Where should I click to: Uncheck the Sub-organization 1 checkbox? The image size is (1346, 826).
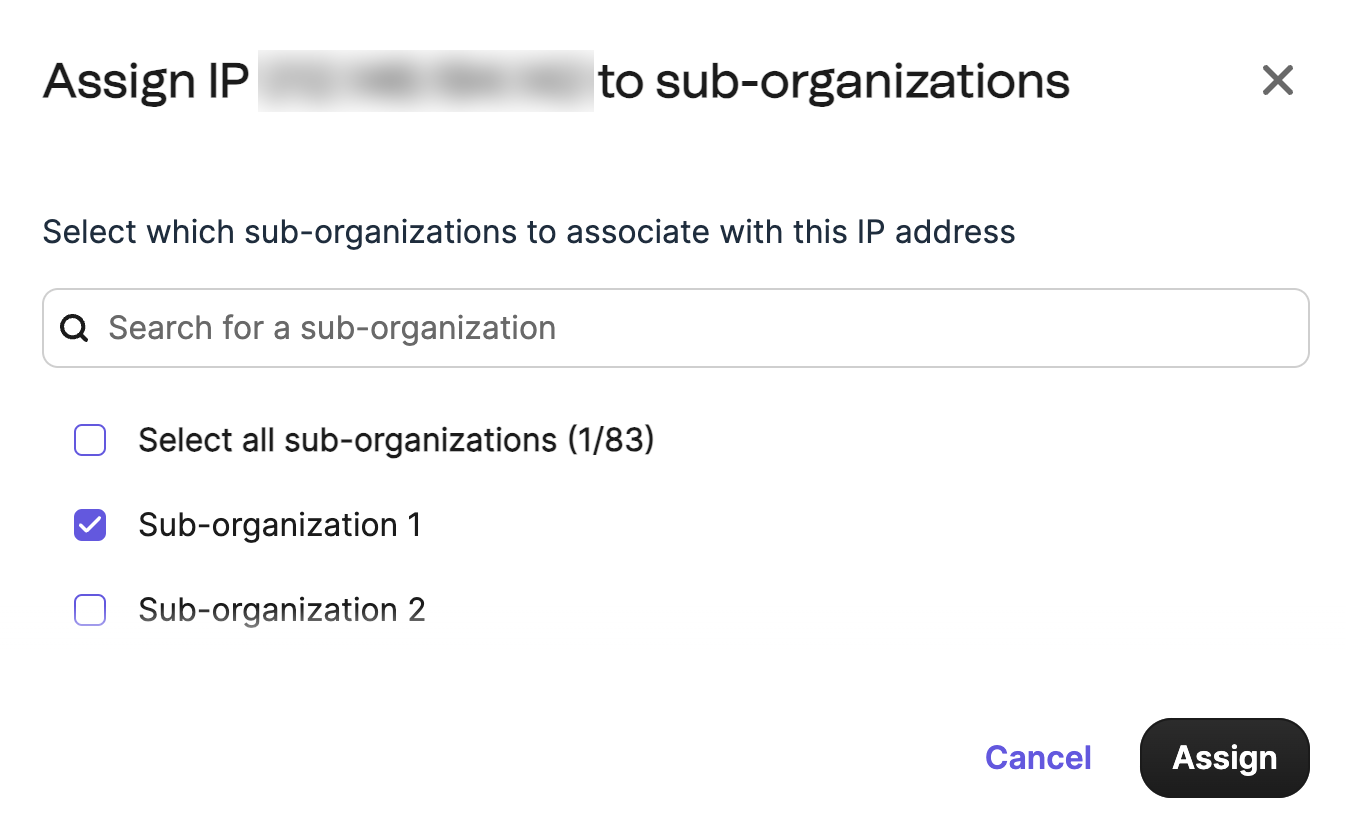(x=90, y=525)
